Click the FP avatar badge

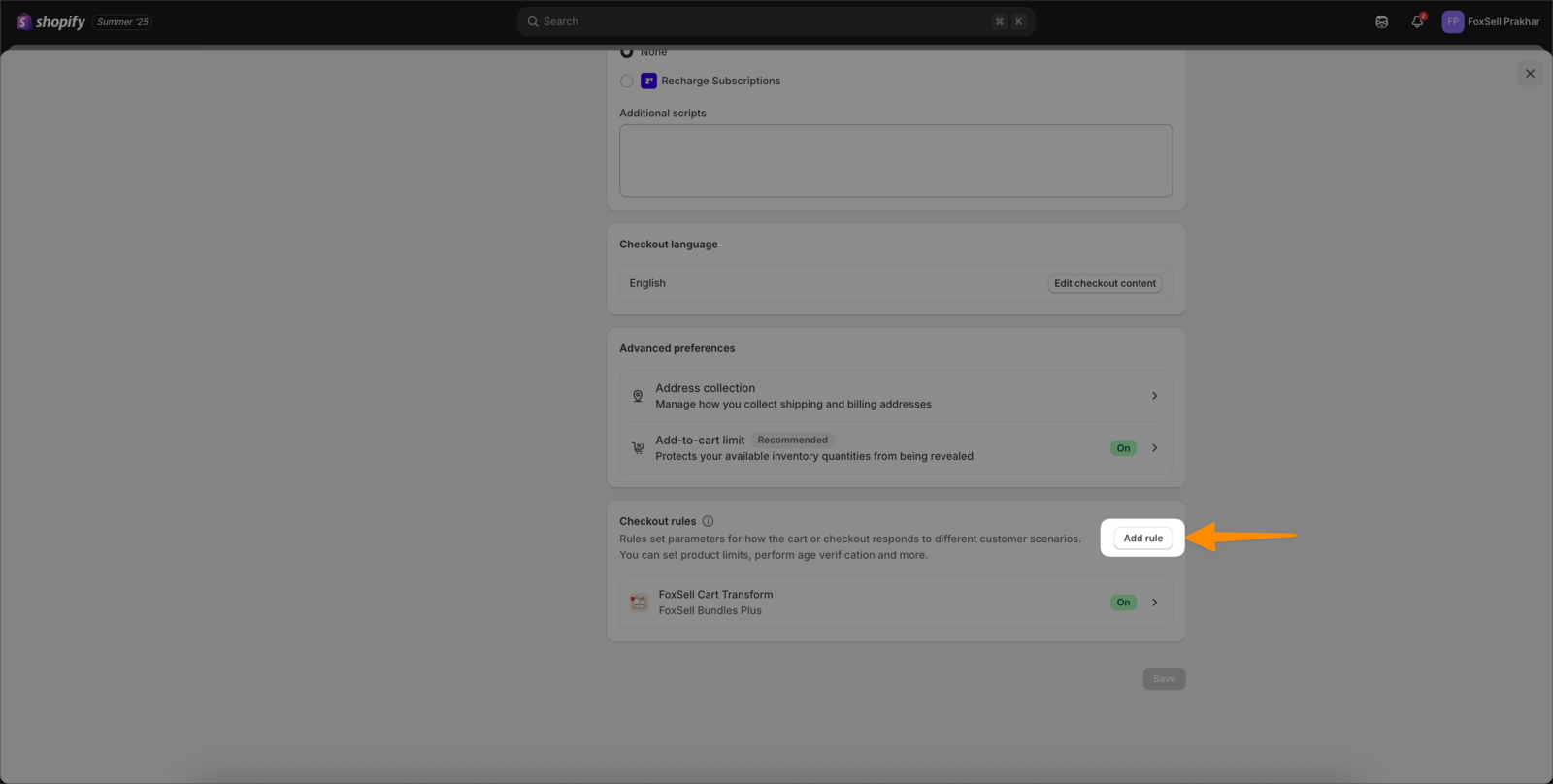point(1452,21)
